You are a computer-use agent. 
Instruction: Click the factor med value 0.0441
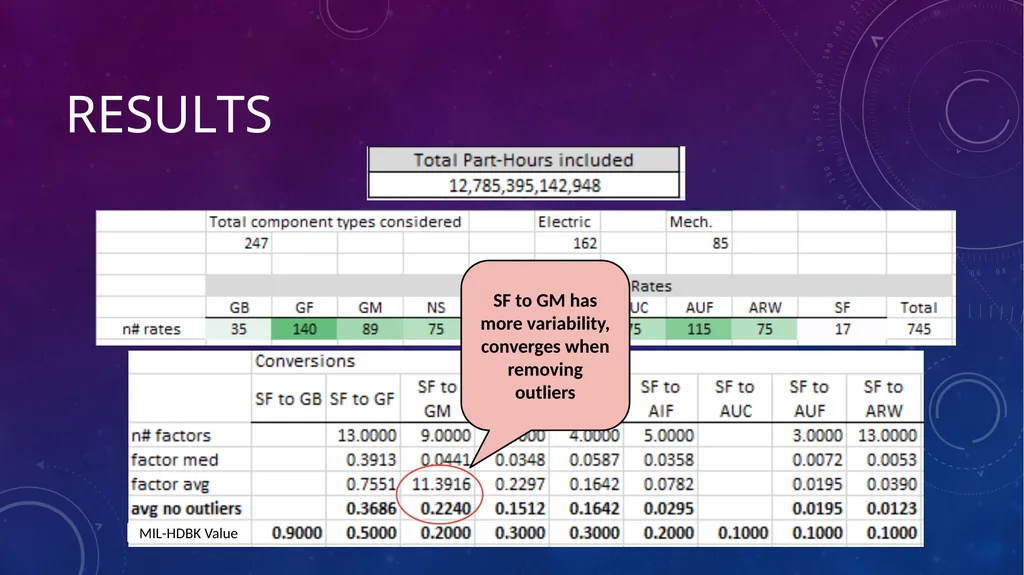(x=445, y=460)
